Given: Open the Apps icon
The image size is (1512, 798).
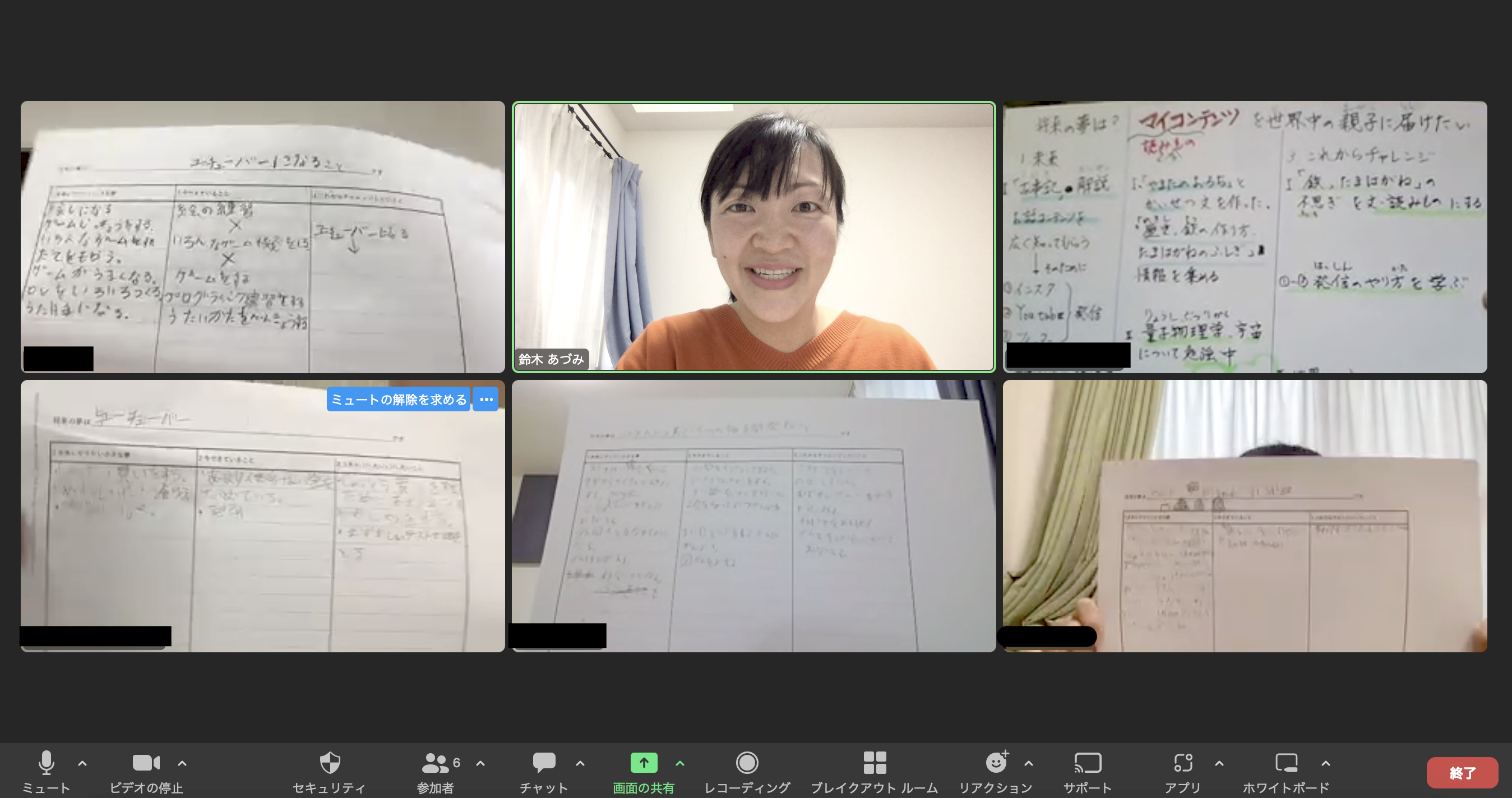Looking at the screenshot, I should click(x=1183, y=763).
